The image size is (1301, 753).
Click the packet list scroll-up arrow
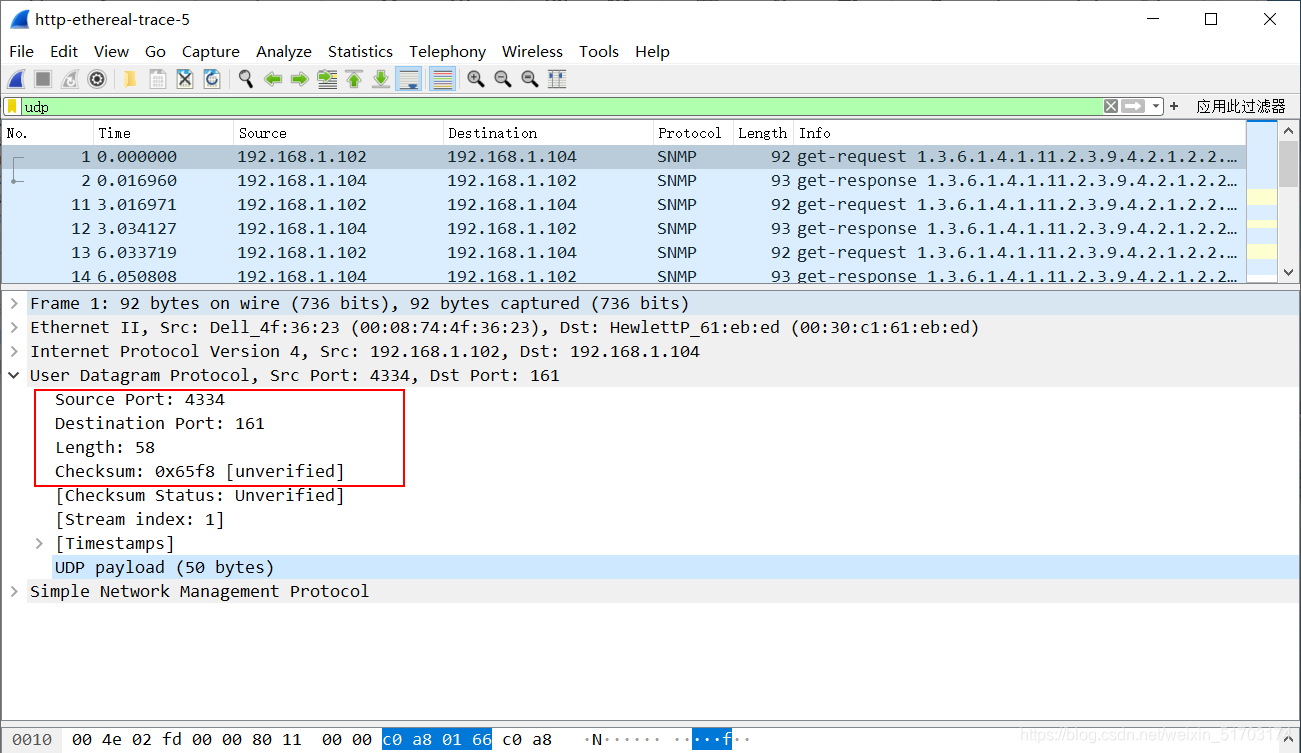pos(1288,131)
